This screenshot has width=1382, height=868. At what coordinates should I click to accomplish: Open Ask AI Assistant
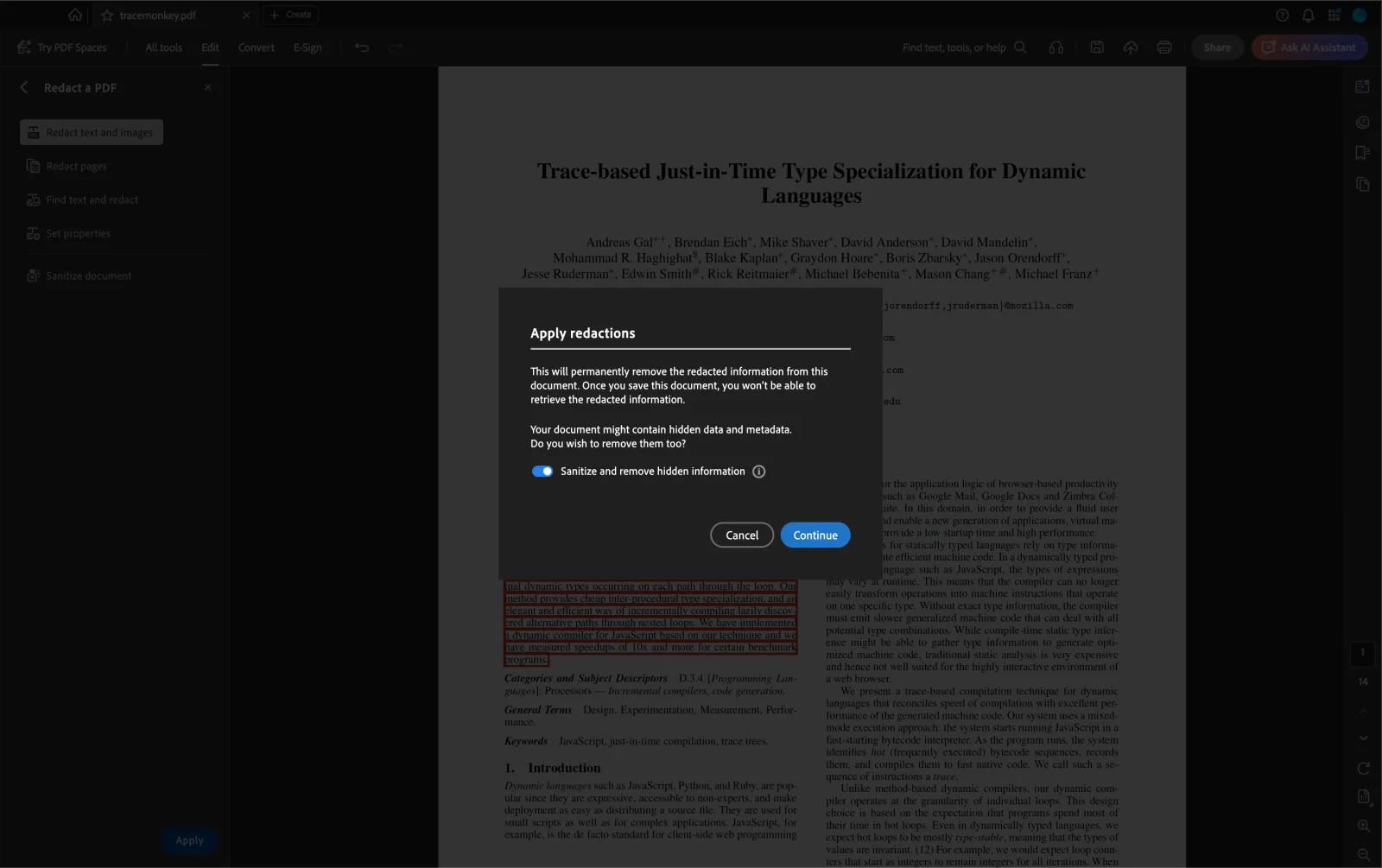[1309, 48]
